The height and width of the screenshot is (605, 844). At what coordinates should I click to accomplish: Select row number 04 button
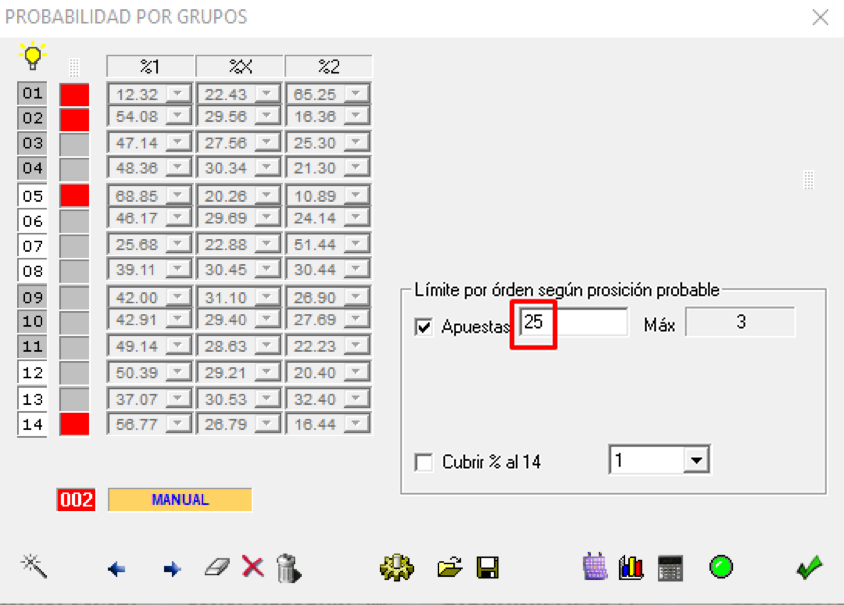pos(32,168)
